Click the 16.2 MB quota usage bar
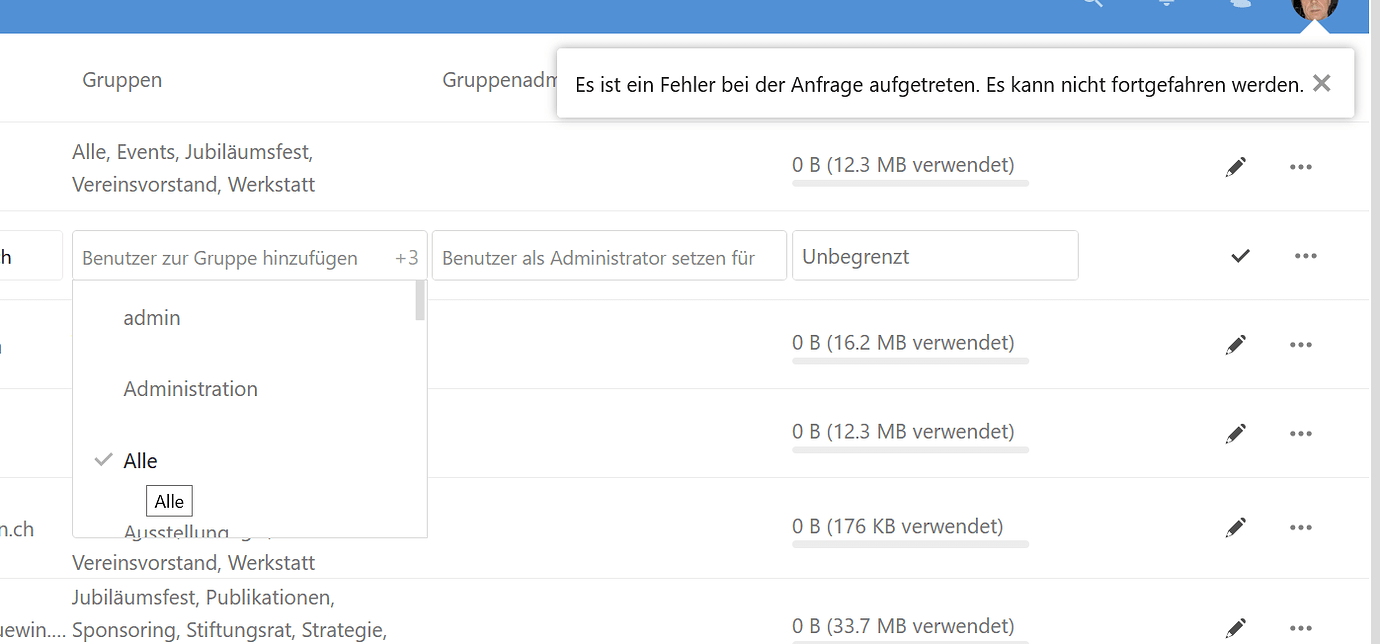The height and width of the screenshot is (644, 1380). click(910, 361)
